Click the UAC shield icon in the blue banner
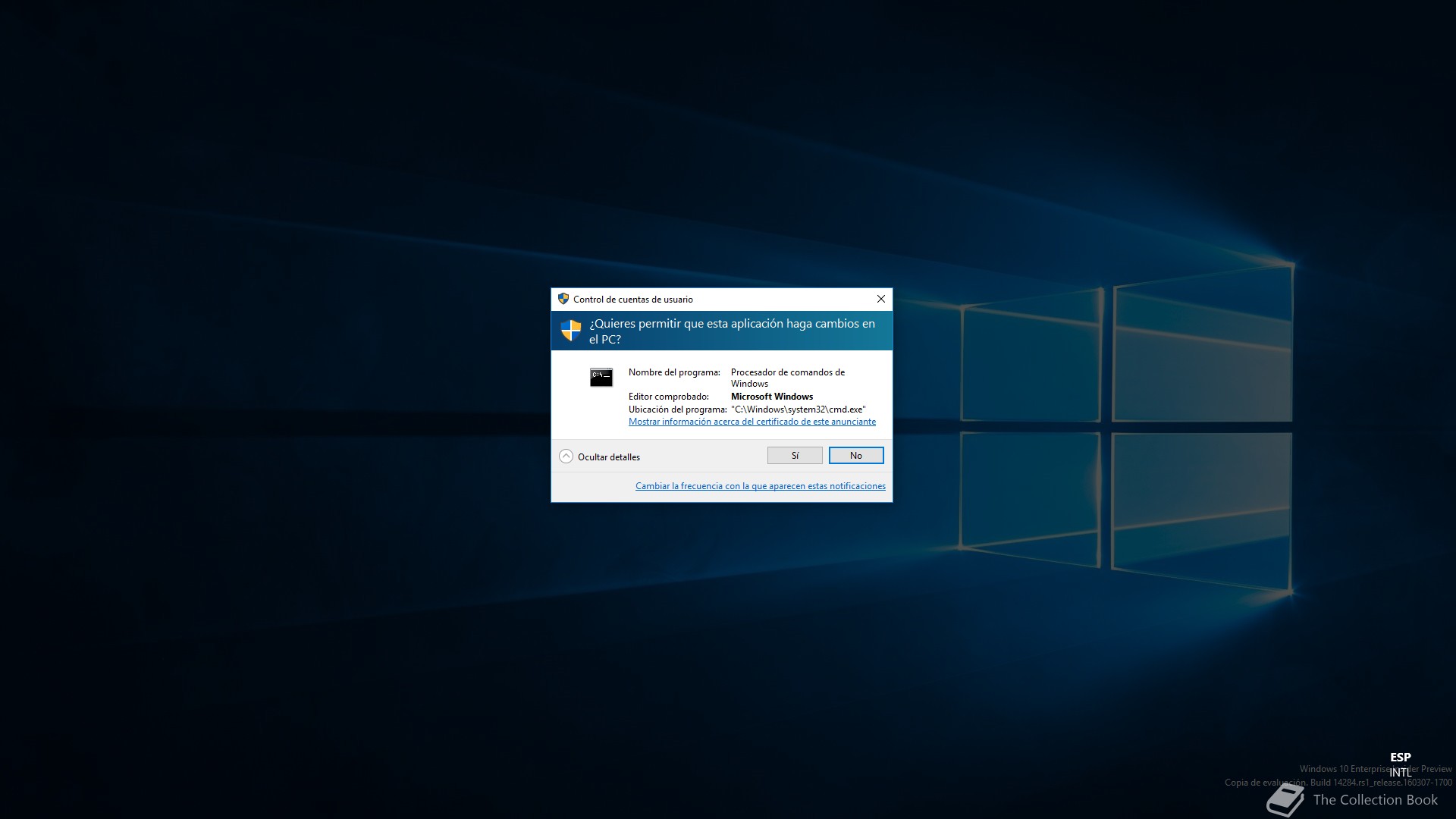This screenshot has height=819, width=1456. pyautogui.click(x=570, y=331)
